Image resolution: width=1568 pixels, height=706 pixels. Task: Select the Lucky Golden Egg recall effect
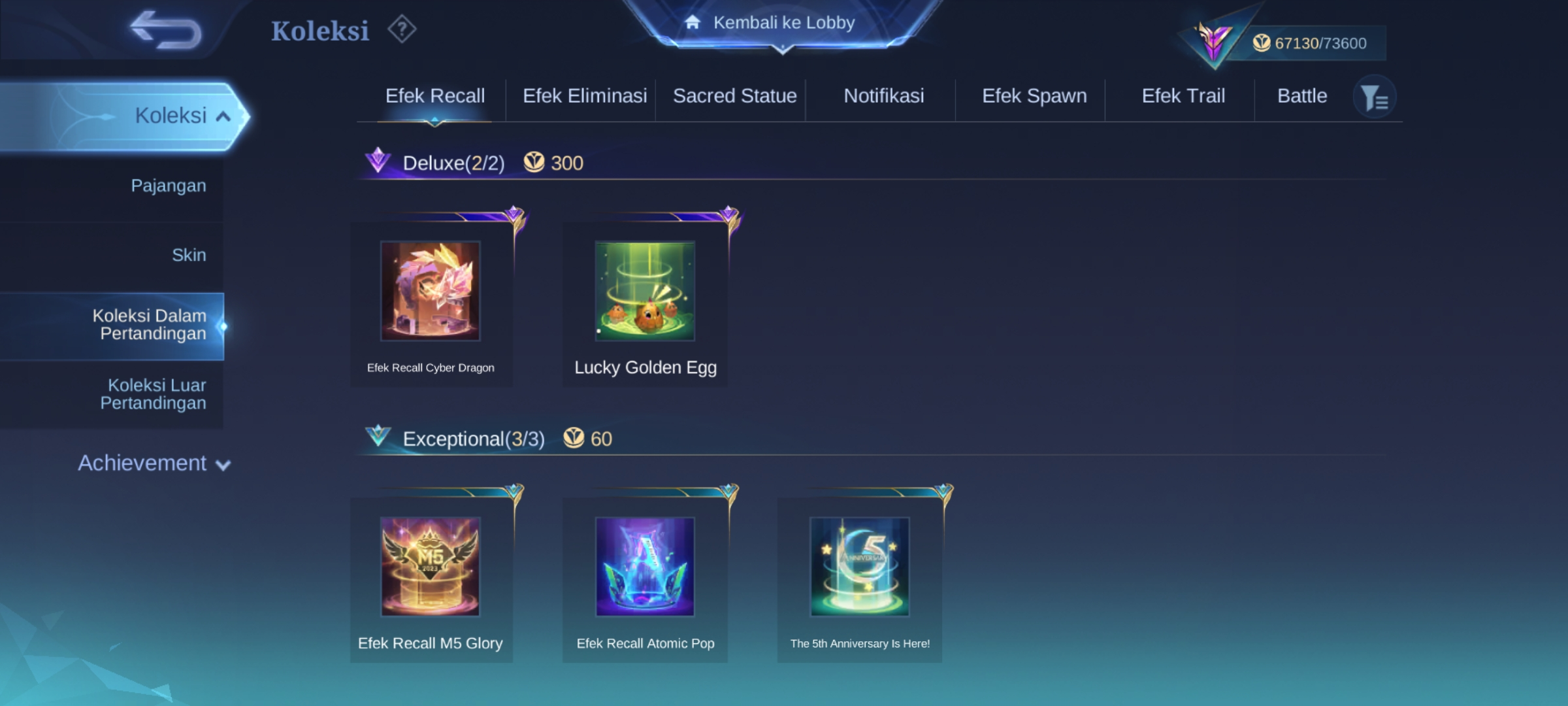(645, 291)
